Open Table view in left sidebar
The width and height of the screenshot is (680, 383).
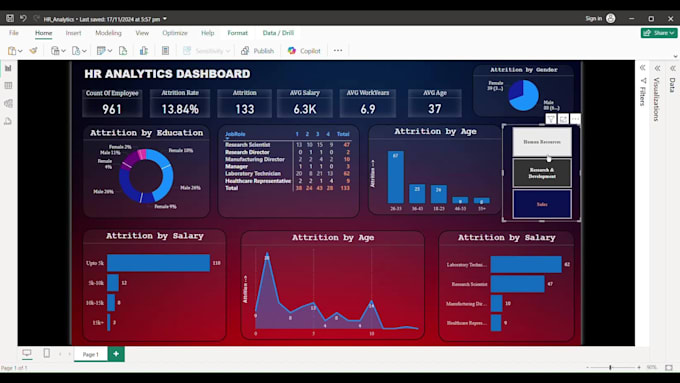point(8,86)
